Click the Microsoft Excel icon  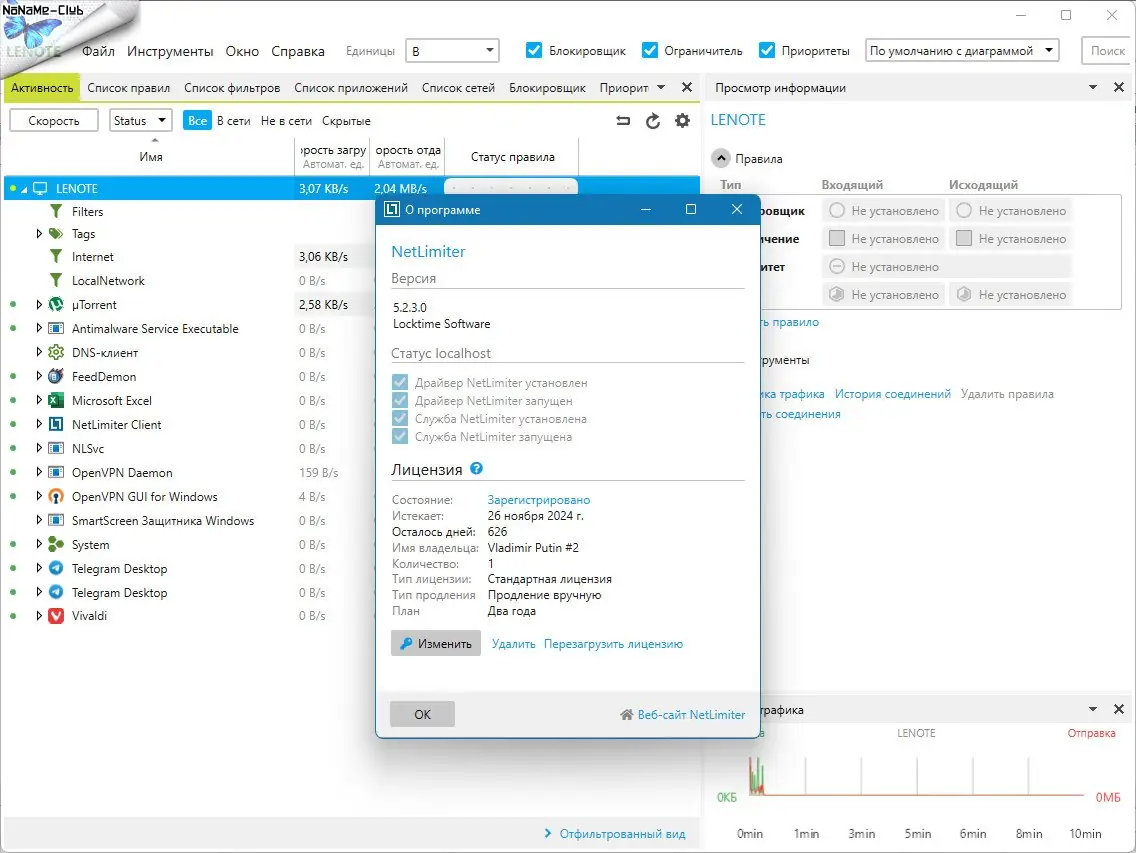coord(56,400)
